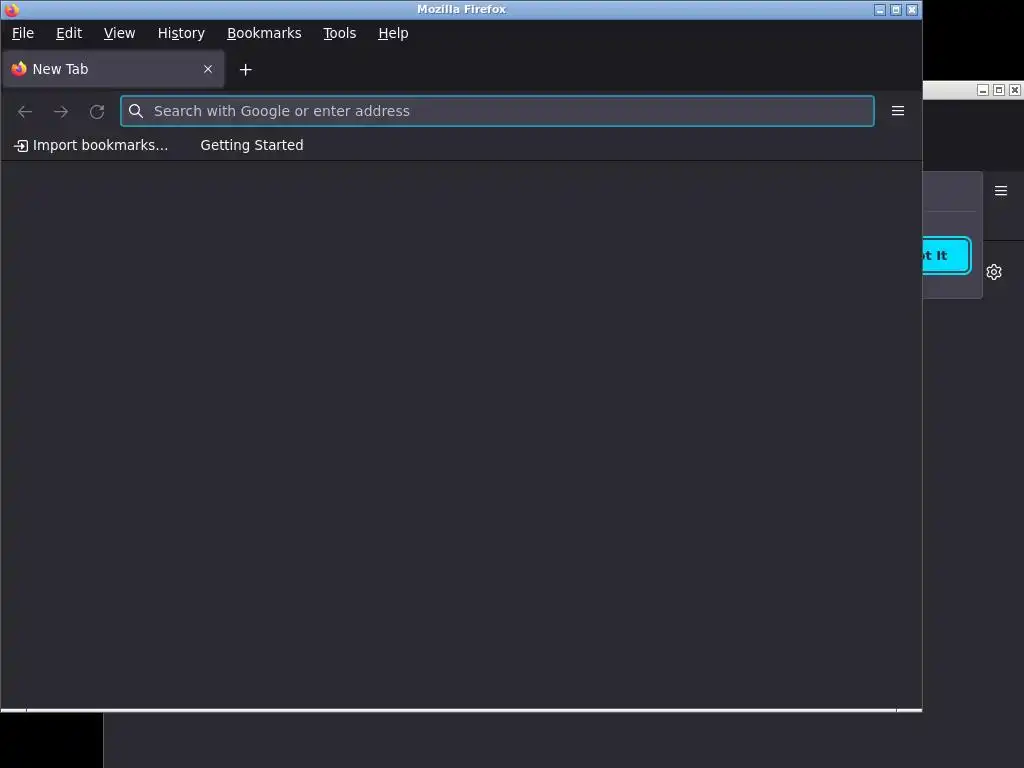Open hamburger menu in the background window
Viewport: 1024px width, 768px height.
tap(1000, 191)
